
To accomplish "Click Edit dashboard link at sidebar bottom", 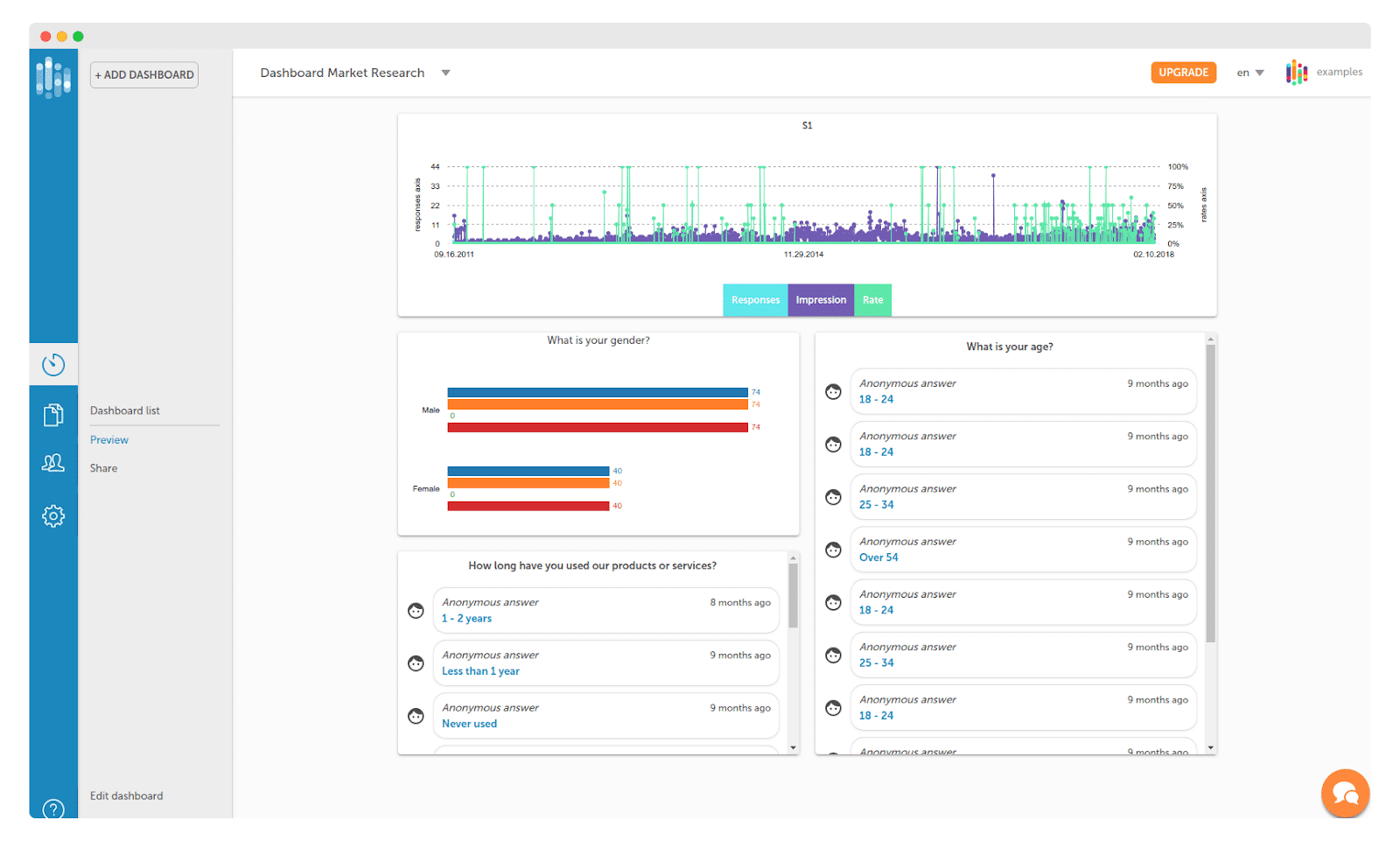I will (127, 795).
